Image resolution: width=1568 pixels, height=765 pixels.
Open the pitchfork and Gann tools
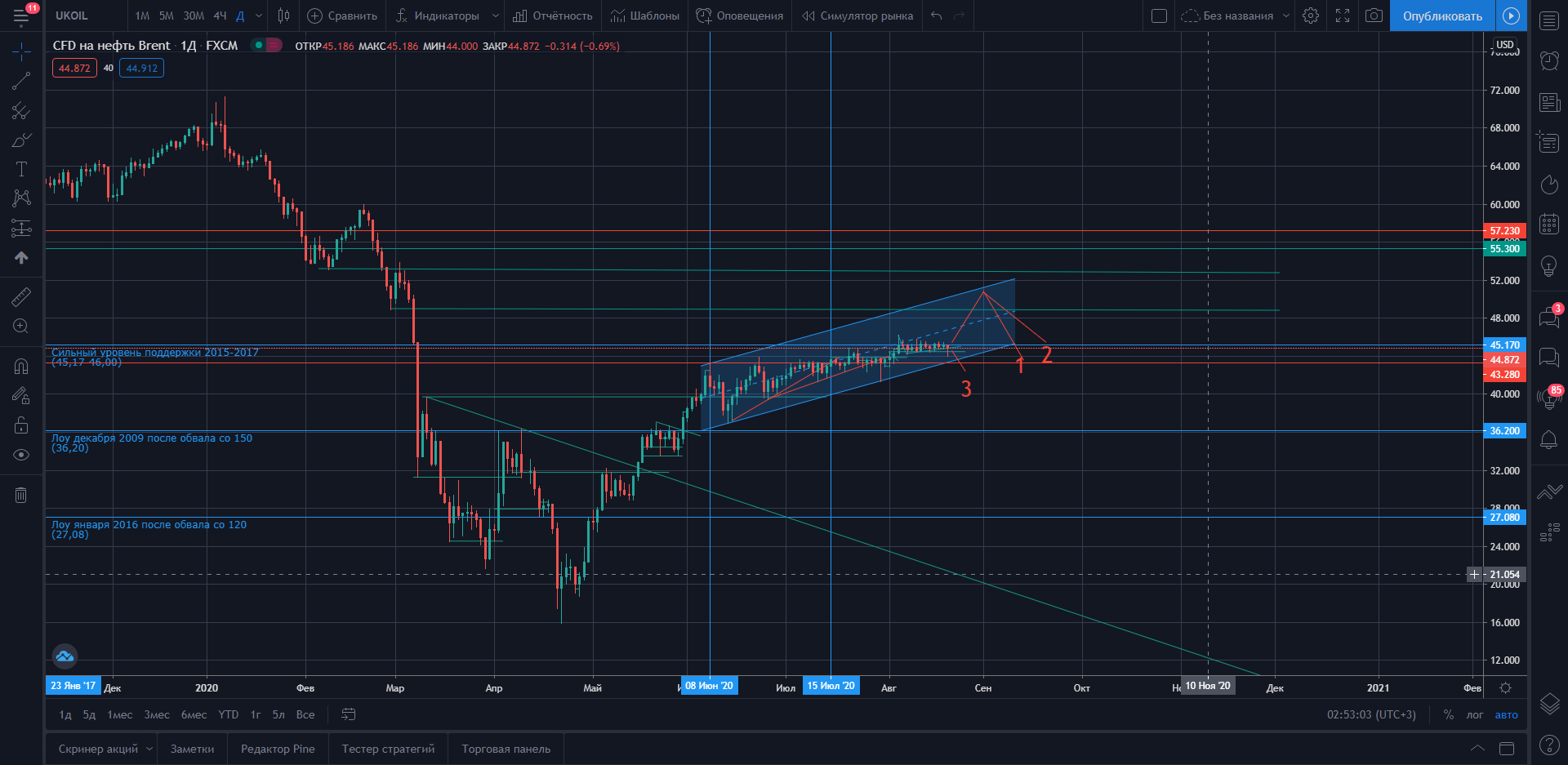(21, 110)
